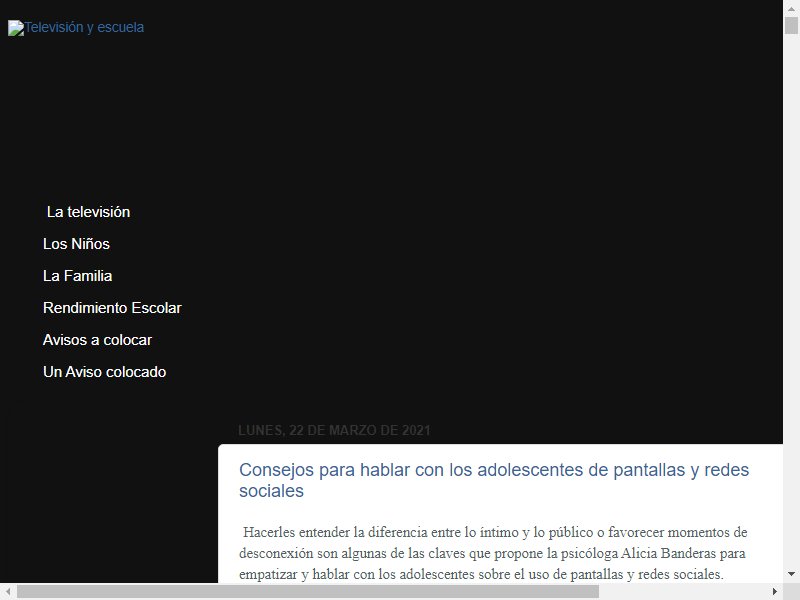Click the horizontal scrollbar left arrow
The image size is (800, 600).
8,592
